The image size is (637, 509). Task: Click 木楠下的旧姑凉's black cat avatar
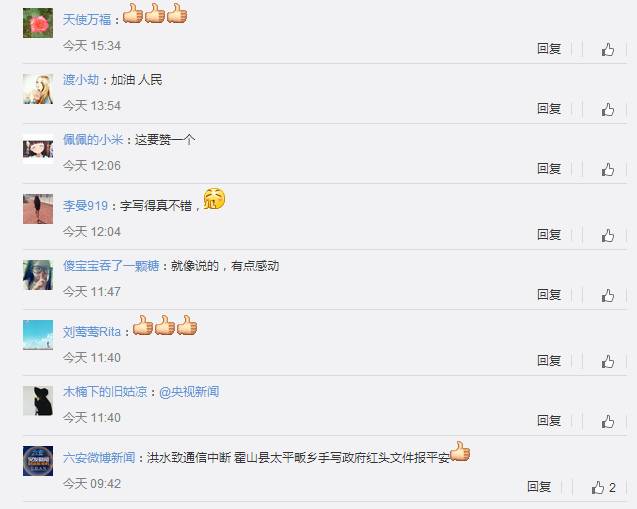click(x=38, y=401)
